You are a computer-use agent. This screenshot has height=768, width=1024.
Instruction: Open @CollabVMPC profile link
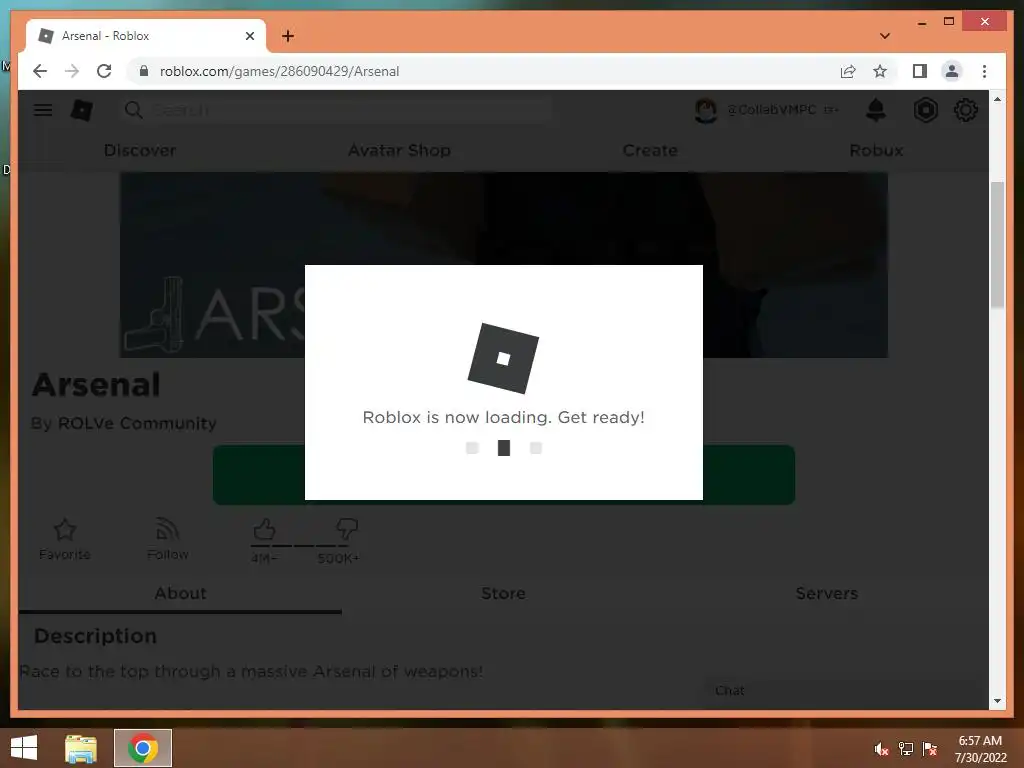pos(772,110)
